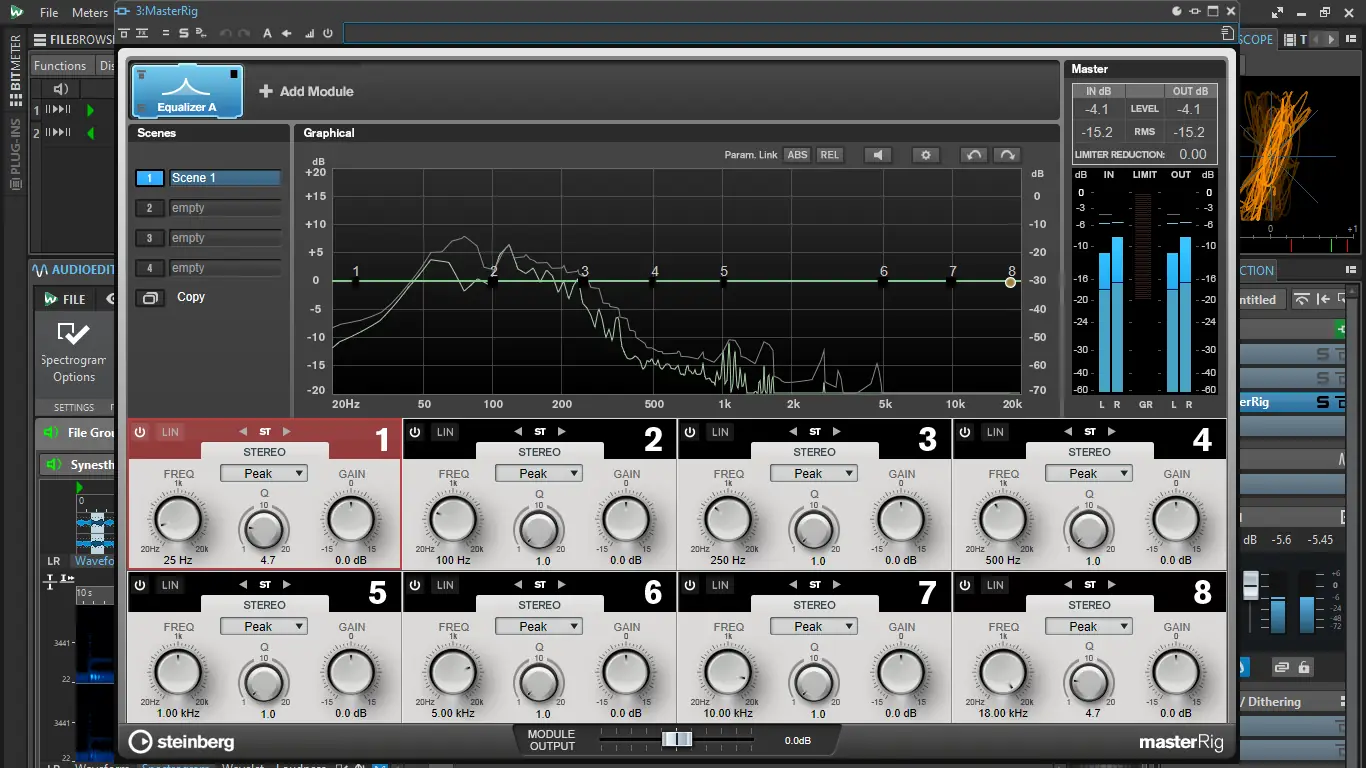The image size is (1366, 768).
Task: Open filter type dropdown for band 4
Action: coord(1088,473)
